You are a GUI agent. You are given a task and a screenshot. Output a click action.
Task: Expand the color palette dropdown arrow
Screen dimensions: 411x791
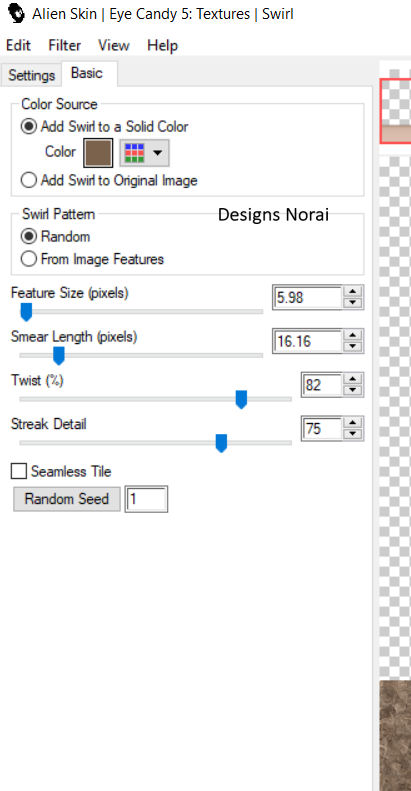coord(157,153)
